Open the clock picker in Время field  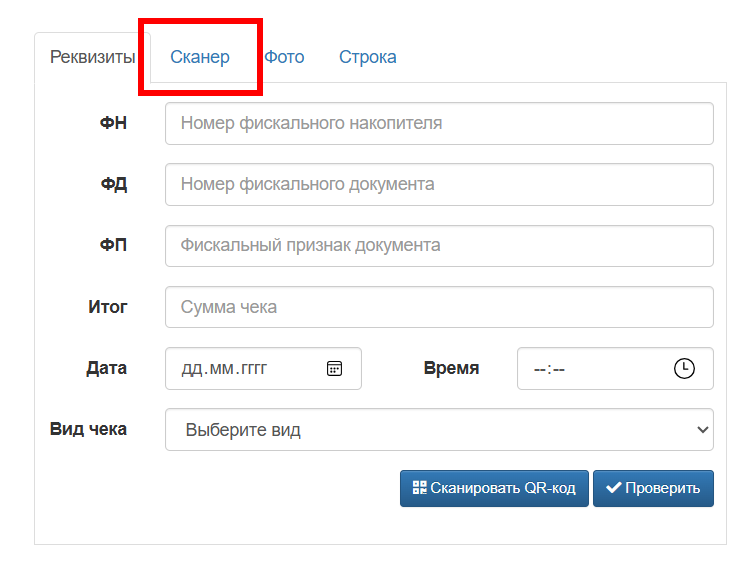point(683,368)
